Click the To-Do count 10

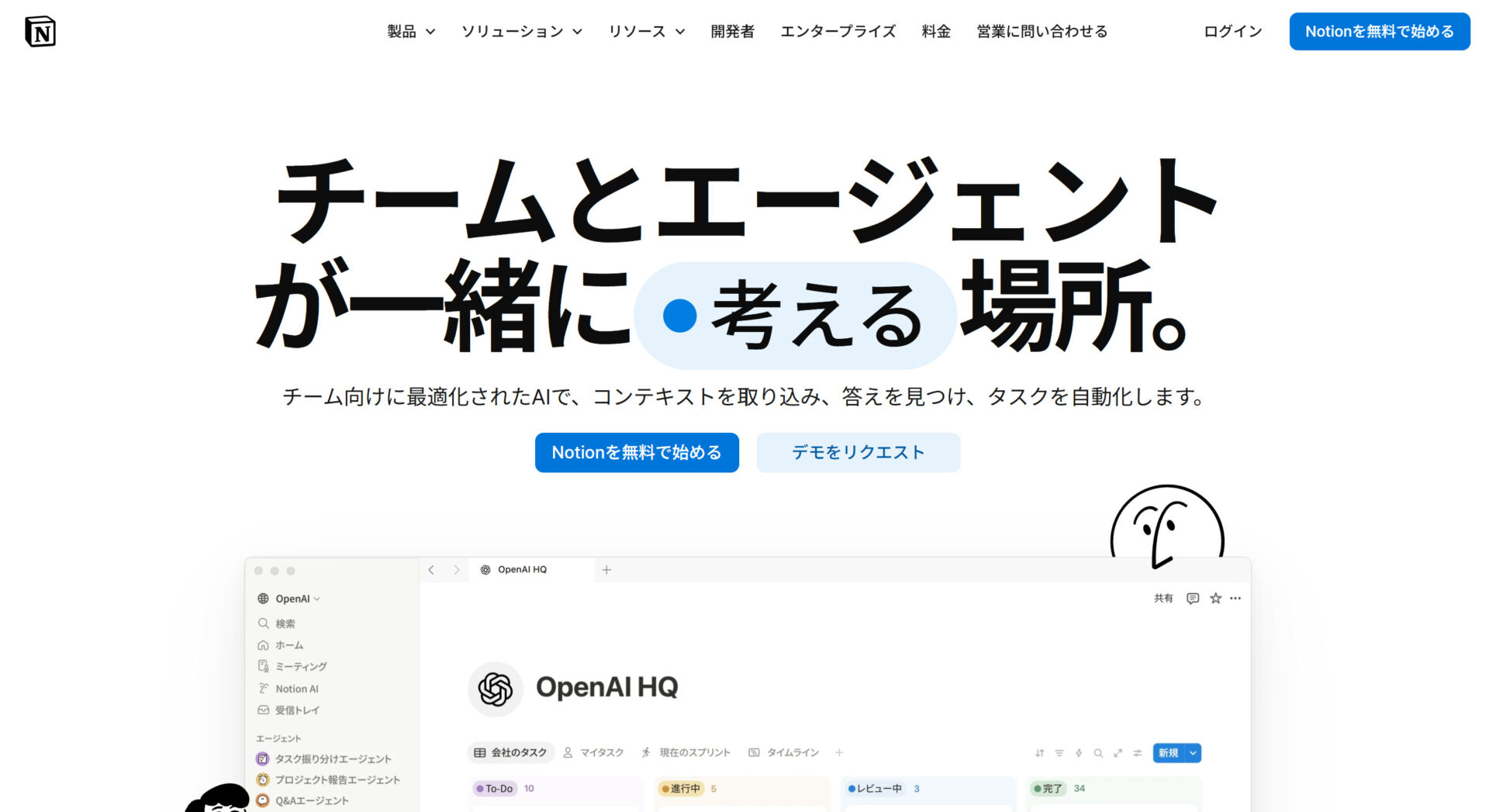[529, 789]
